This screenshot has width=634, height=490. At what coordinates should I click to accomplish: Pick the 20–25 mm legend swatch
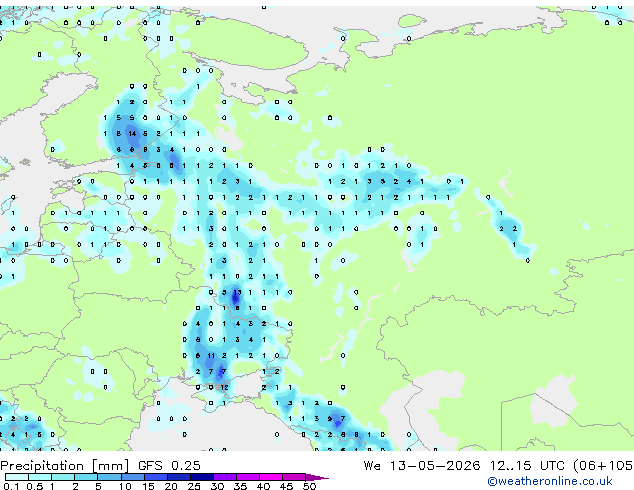click(x=179, y=477)
